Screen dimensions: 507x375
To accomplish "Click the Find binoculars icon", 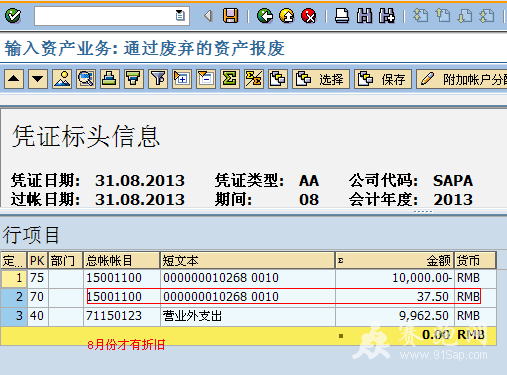I will (364, 16).
